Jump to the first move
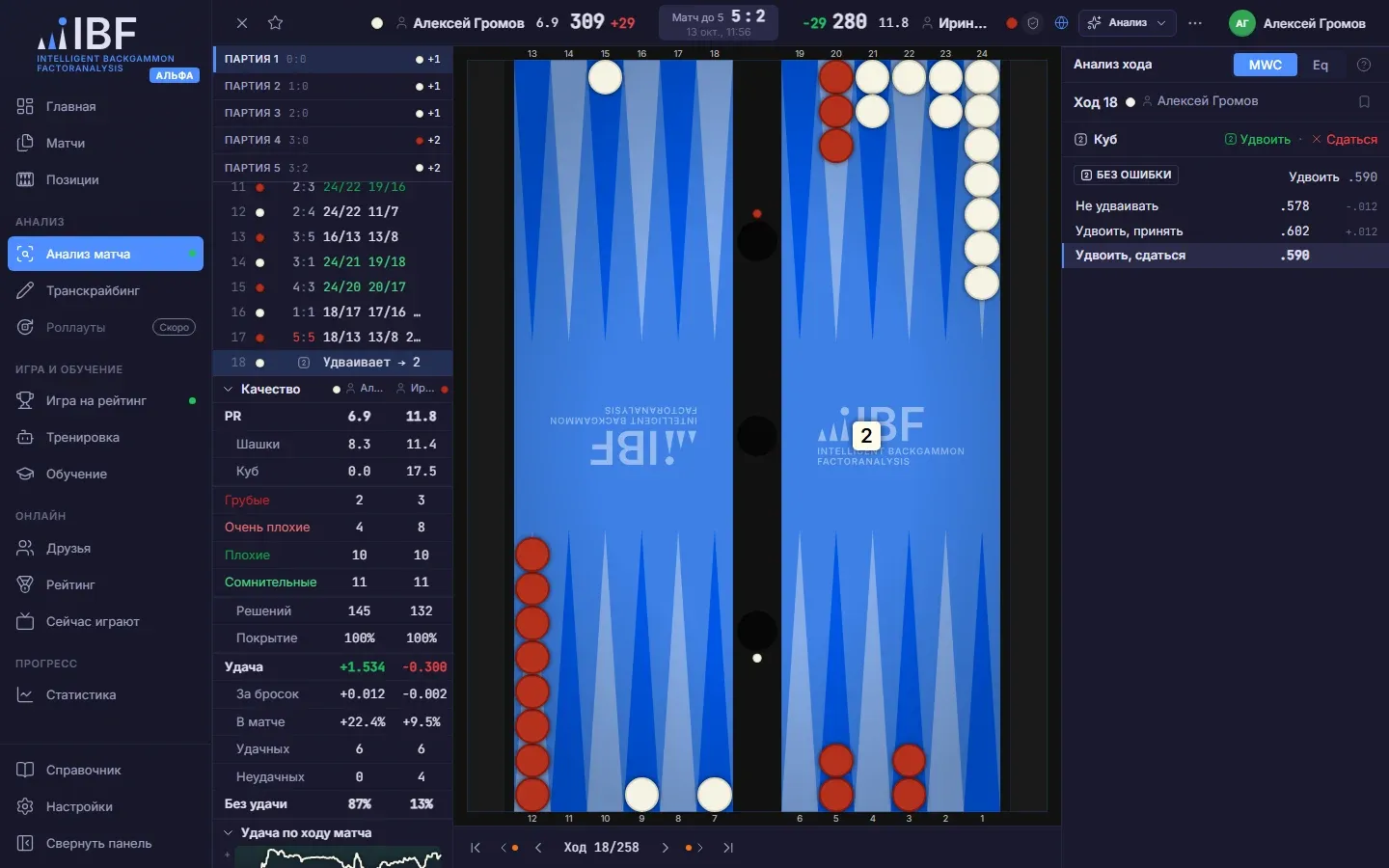This screenshot has width=1389, height=868. pos(476,848)
